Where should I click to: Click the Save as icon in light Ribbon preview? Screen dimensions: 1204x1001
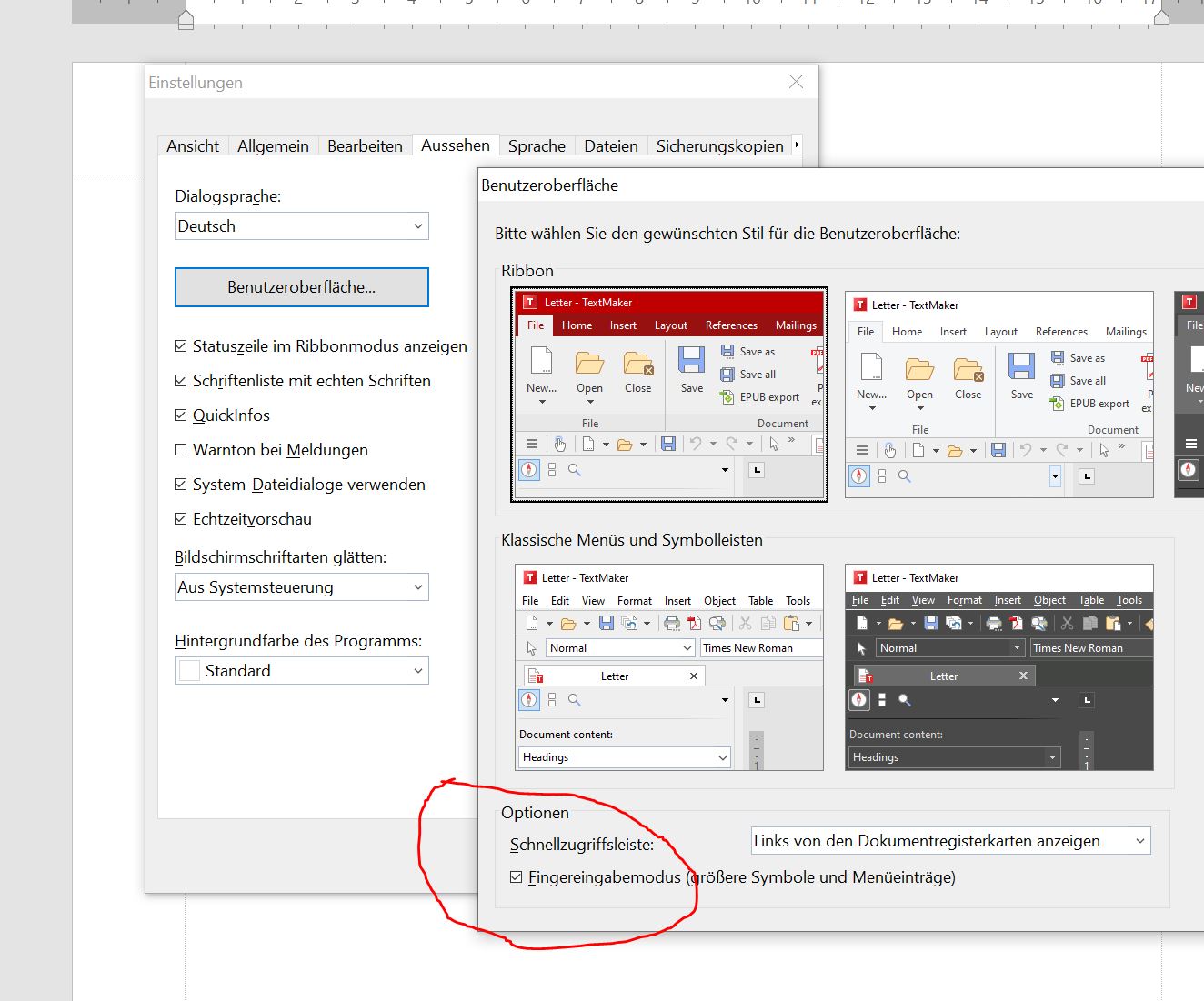coord(1058,357)
